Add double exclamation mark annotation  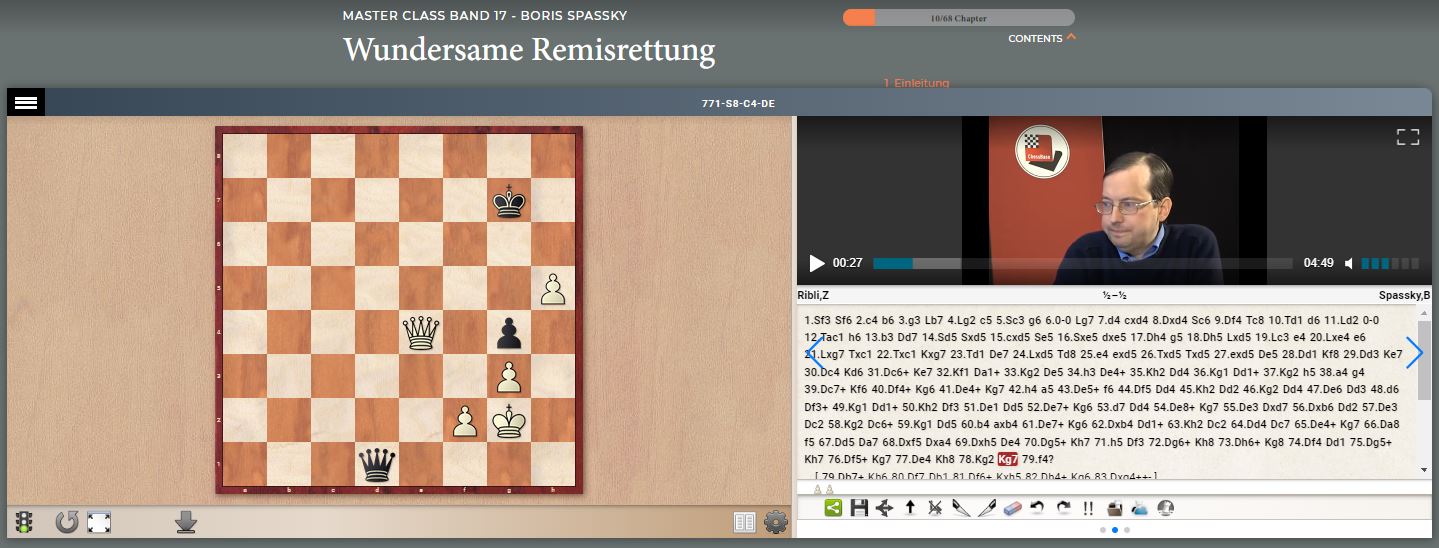pyautogui.click(x=1088, y=508)
